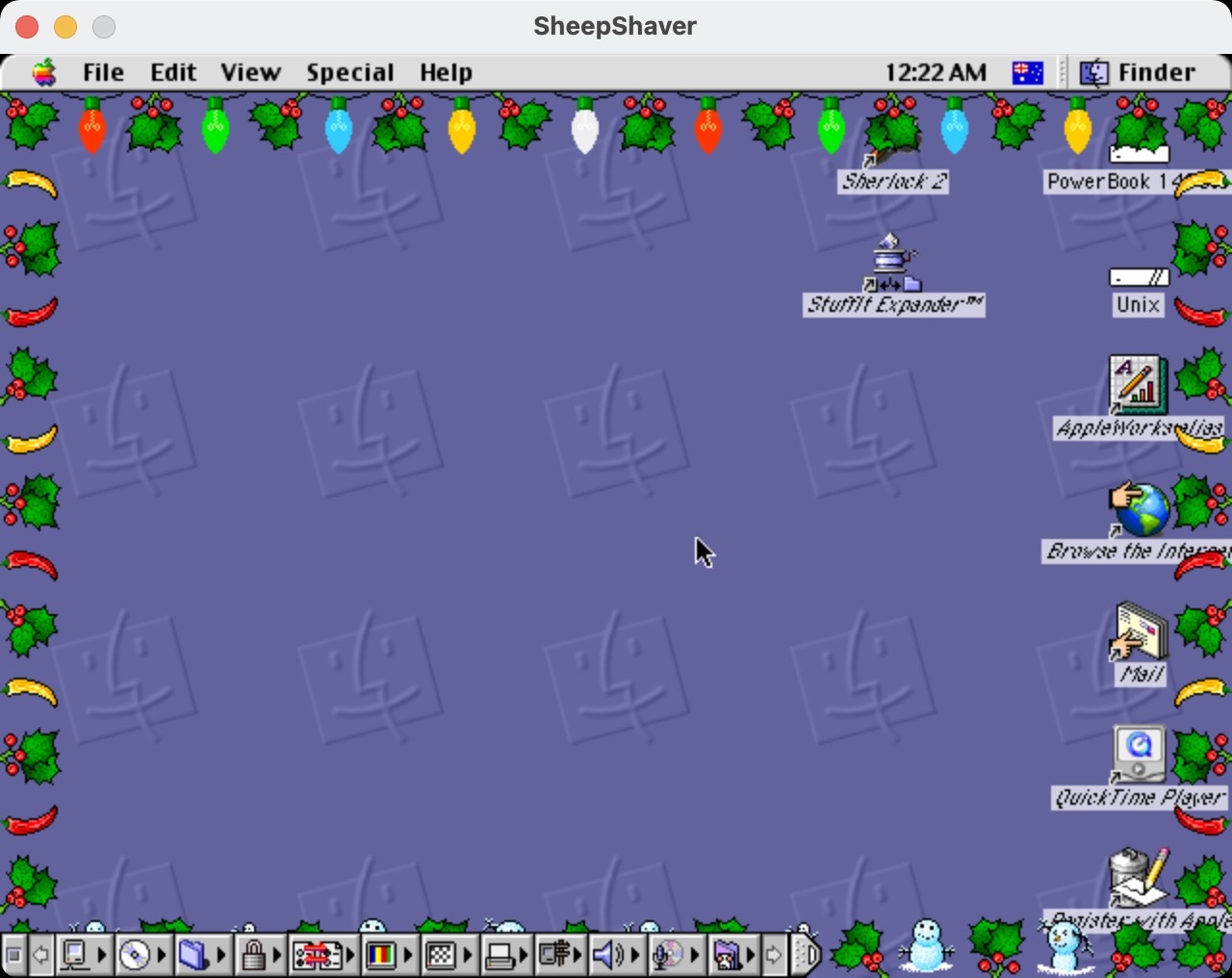Open the Apple menu

click(44, 72)
